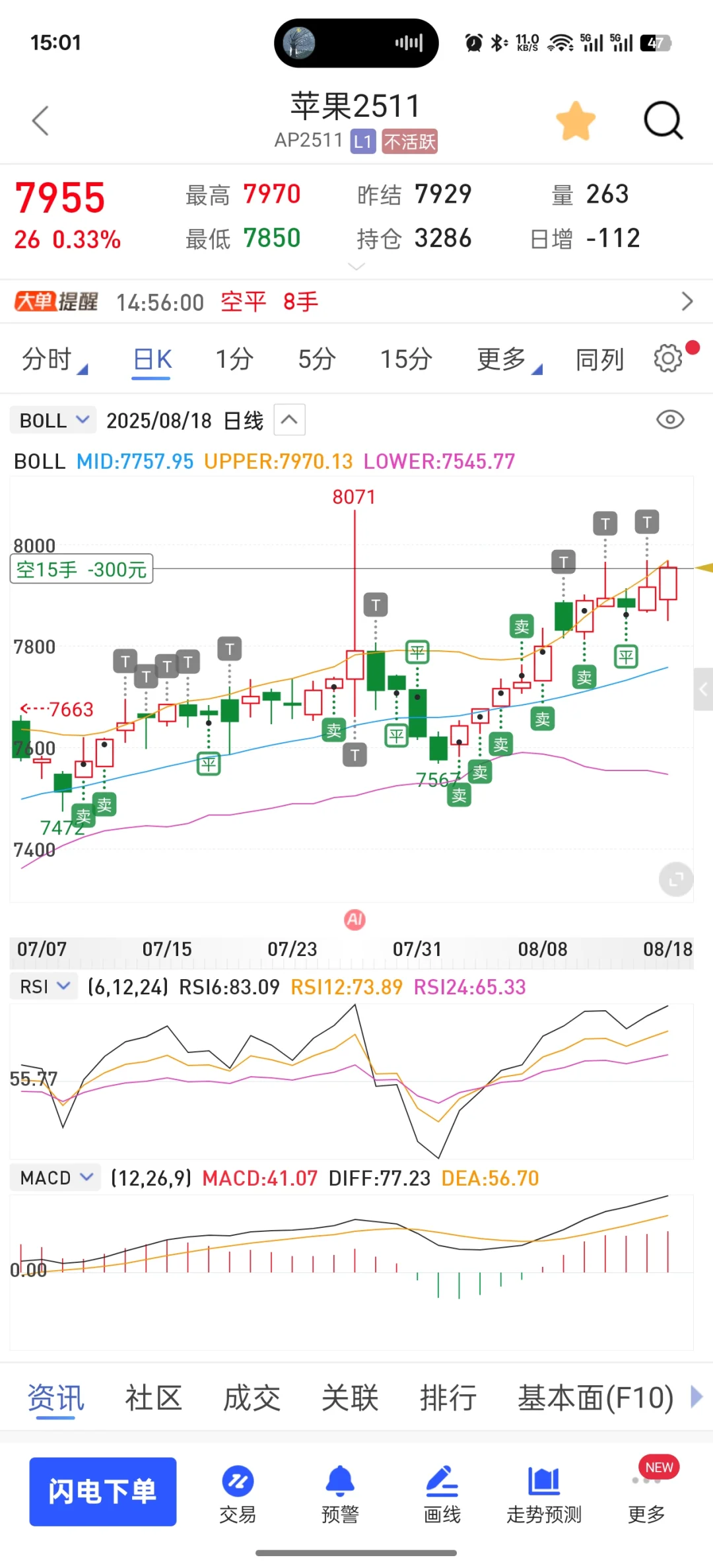The width and height of the screenshot is (713, 1568).
Task: Switch to 1分 chart
Action: (234, 360)
